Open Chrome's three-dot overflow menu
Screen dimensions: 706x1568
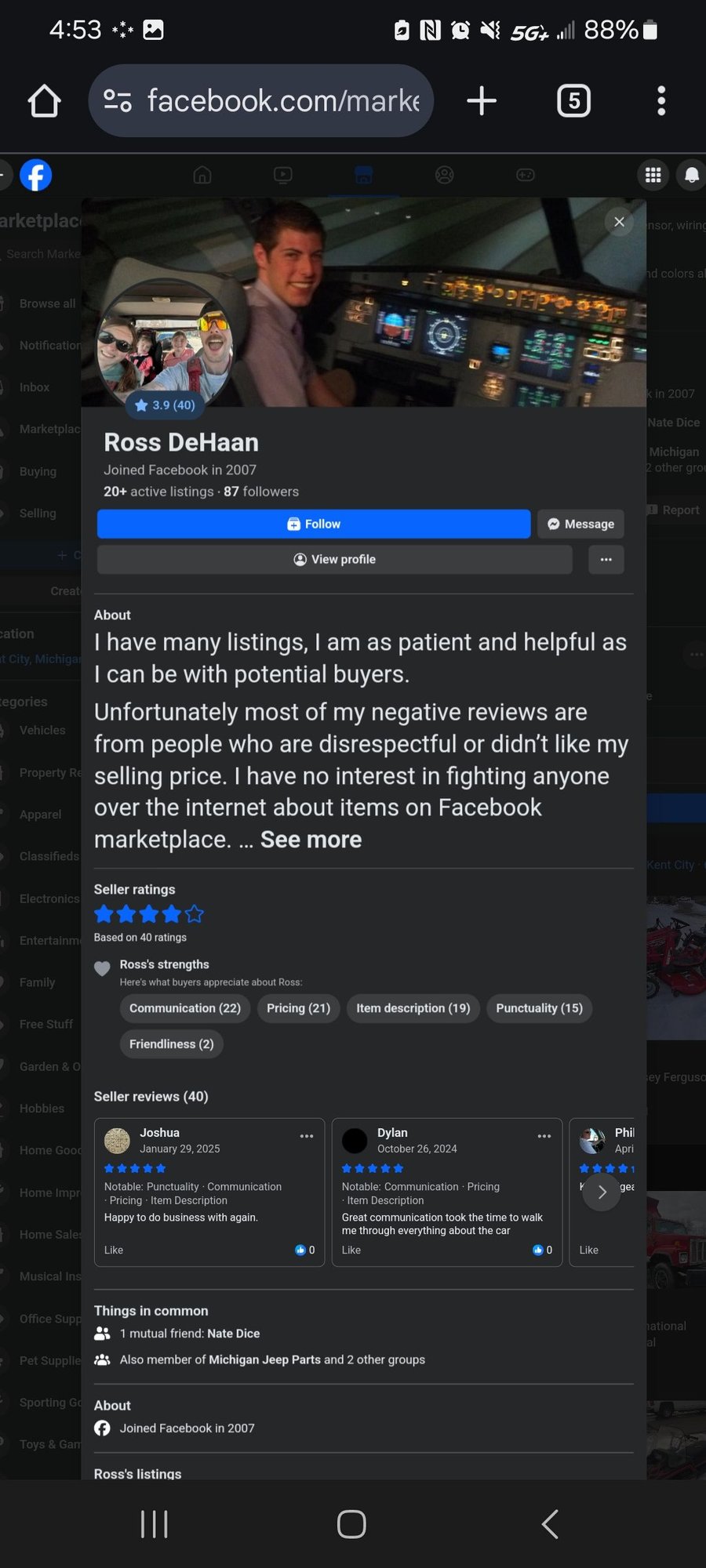pos(661,101)
